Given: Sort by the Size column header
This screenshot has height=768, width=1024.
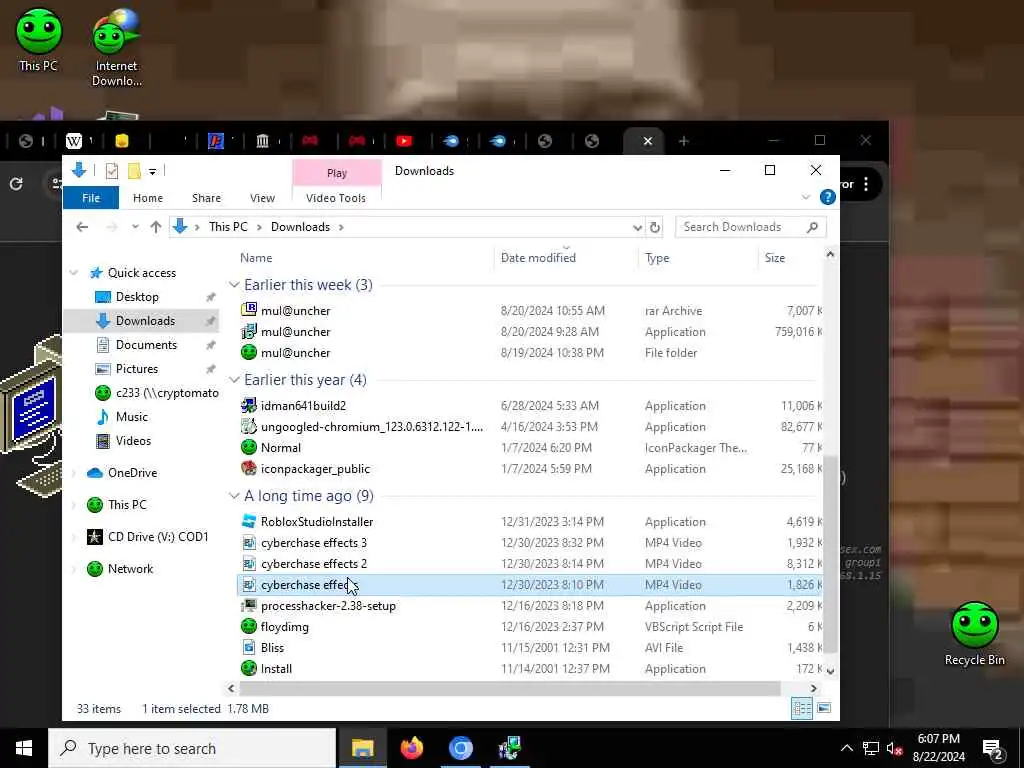Looking at the screenshot, I should point(775,258).
